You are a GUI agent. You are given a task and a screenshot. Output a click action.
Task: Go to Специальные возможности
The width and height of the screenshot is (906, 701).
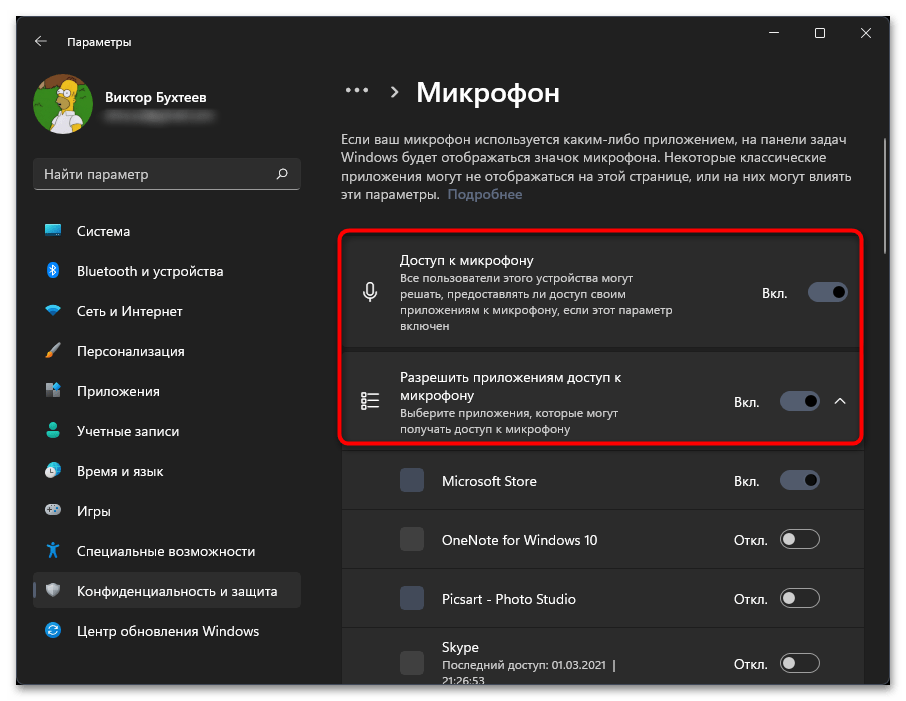tap(167, 550)
